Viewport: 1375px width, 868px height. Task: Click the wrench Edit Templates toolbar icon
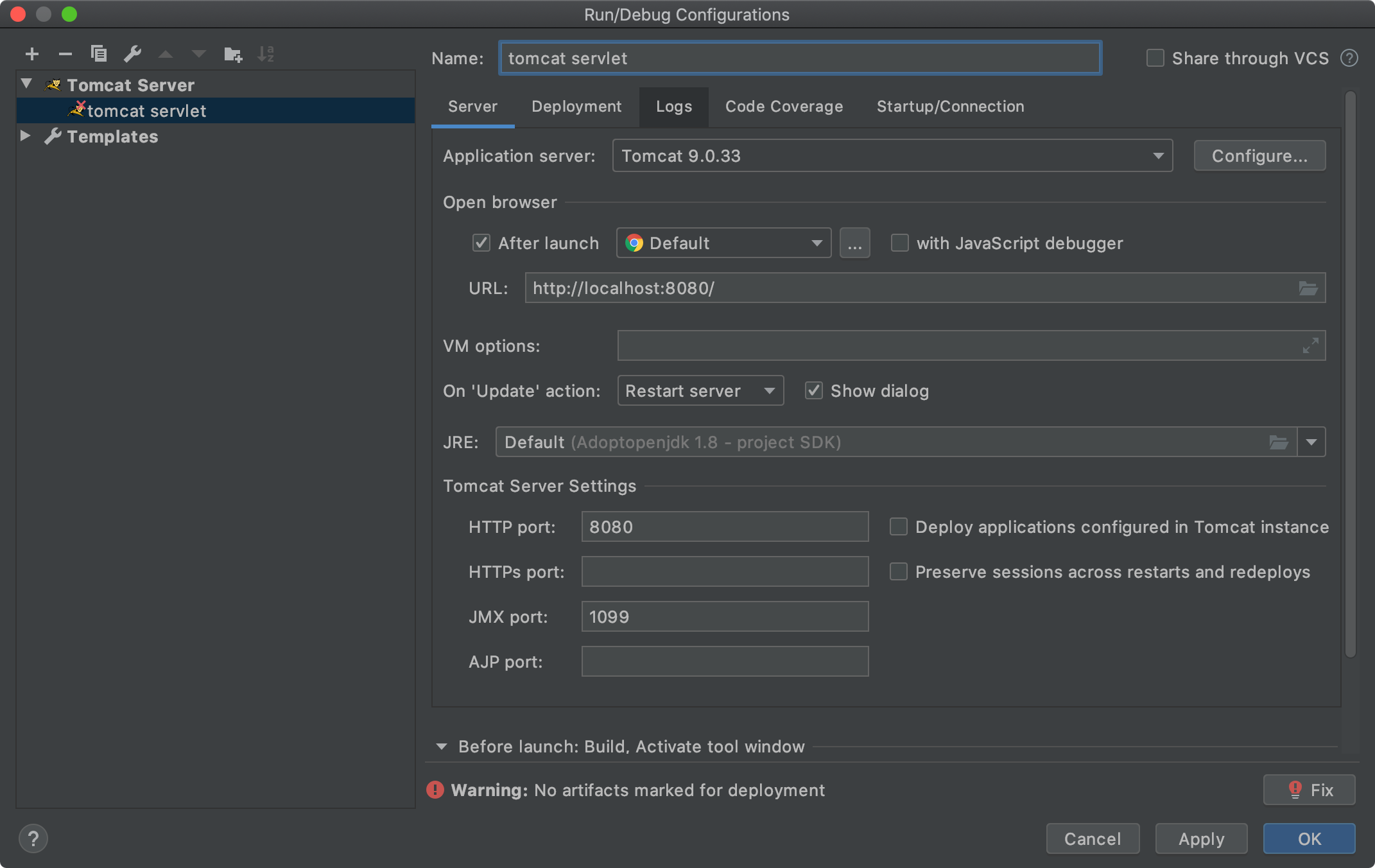tap(133, 54)
